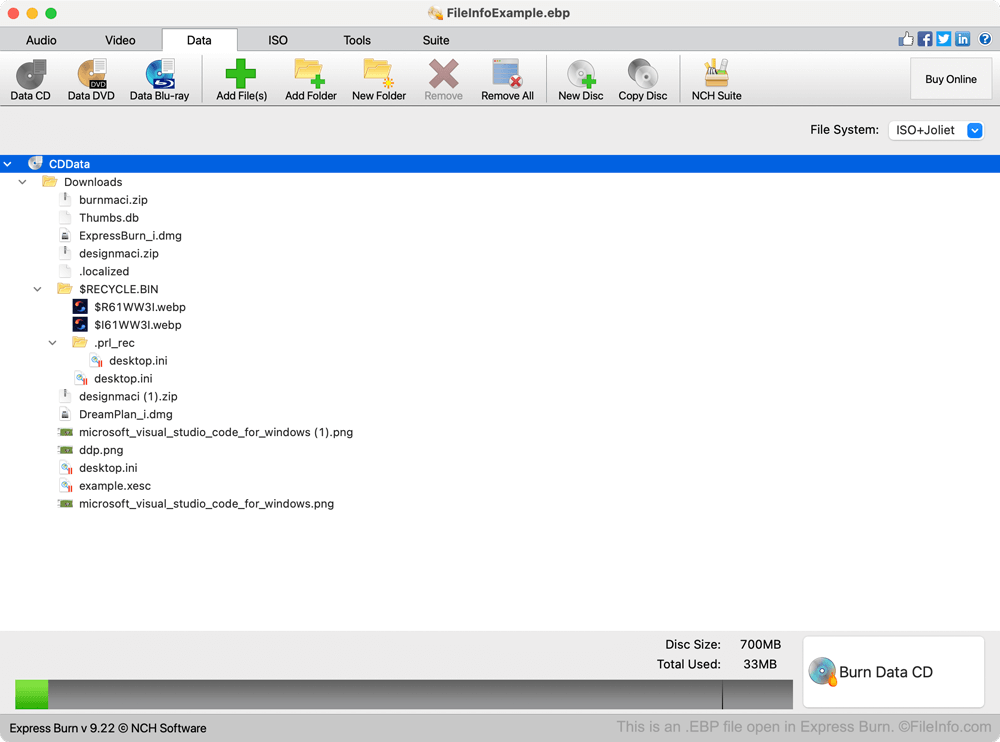Open the Copy Disc tool
Image resolution: width=1000 pixels, height=742 pixels.
pyautogui.click(x=642, y=80)
